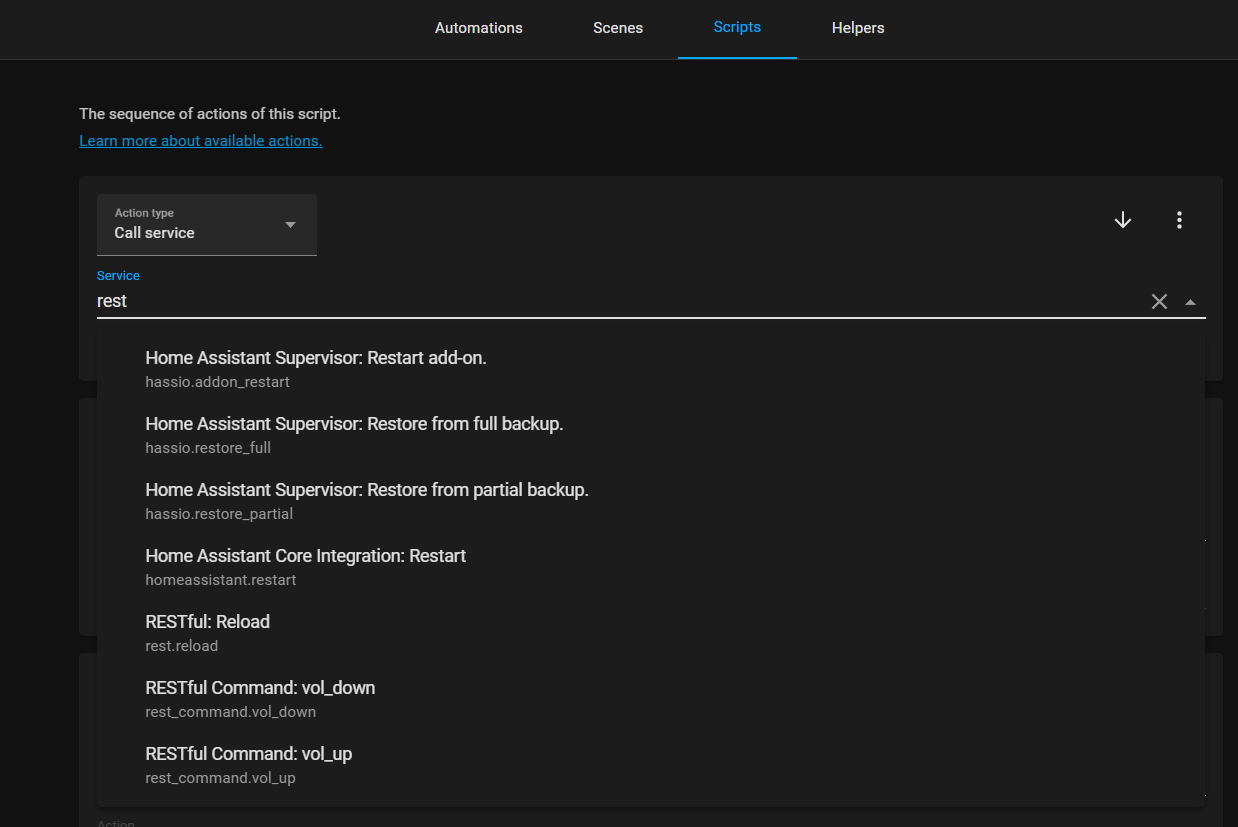Click the service field dropdown caret
This screenshot has width=1238, height=827.
tap(1190, 300)
